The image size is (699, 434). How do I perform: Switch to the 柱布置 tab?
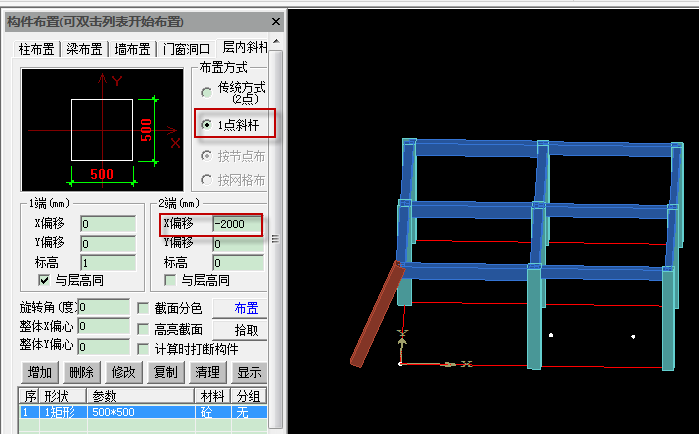[38, 49]
